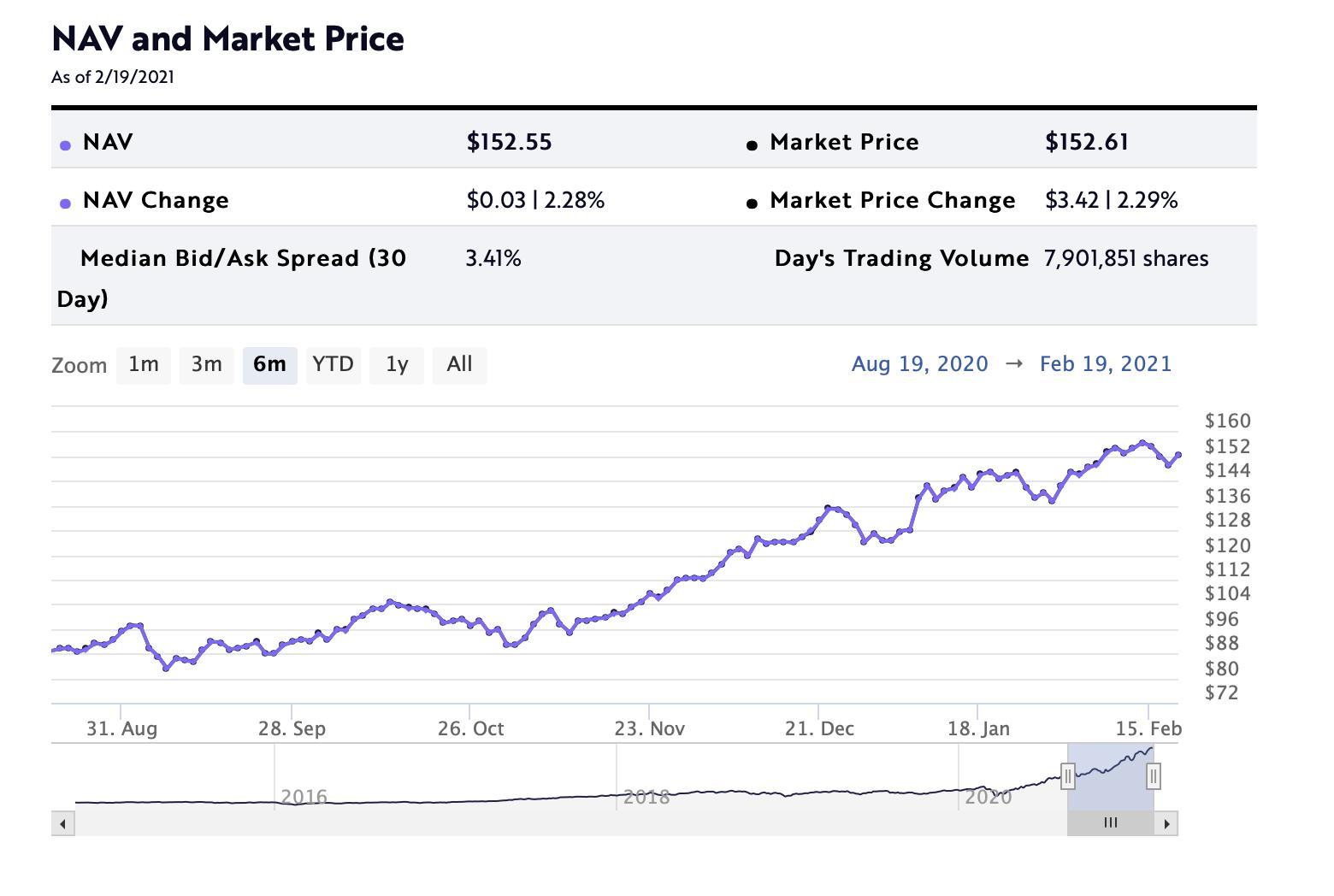Image resolution: width=1334 pixels, height=896 pixels.
Task: Edit the end date Feb 19, 2021
Action: pyautogui.click(x=1105, y=364)
